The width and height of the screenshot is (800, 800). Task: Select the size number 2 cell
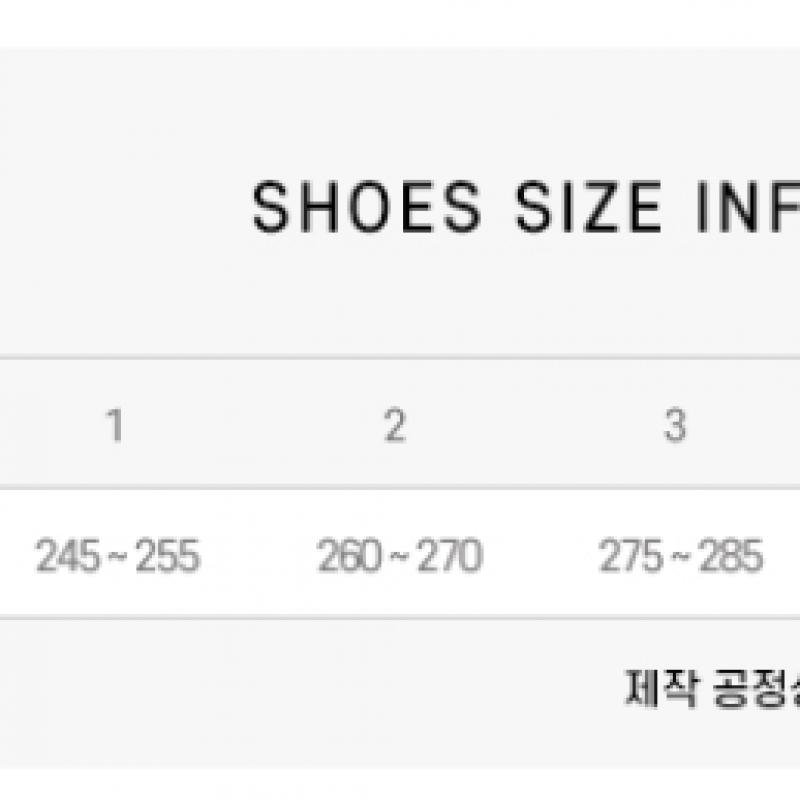[x=396, y=427]
